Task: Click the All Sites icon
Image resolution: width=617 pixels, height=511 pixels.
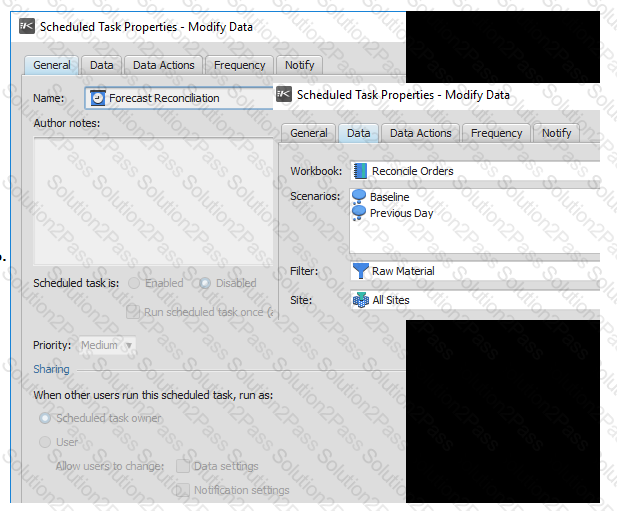Action: coord(361,300)
